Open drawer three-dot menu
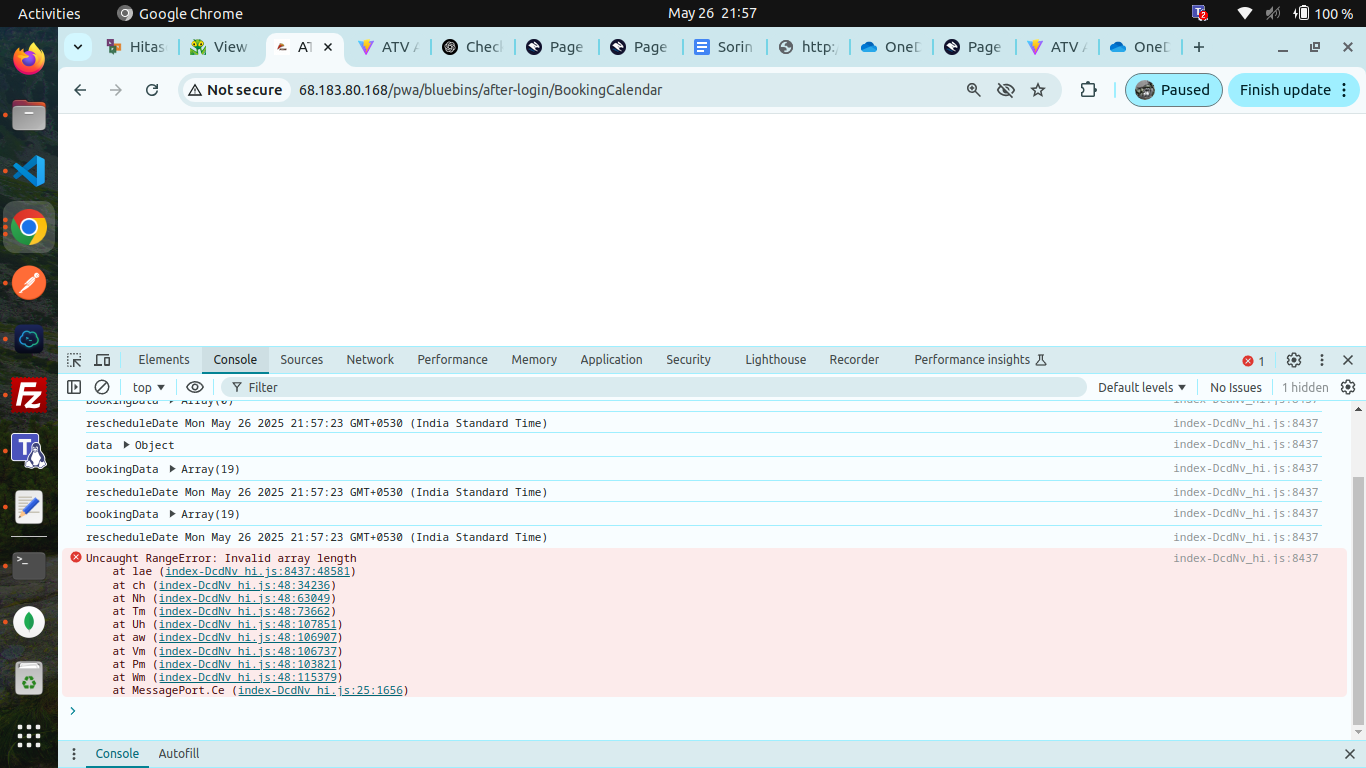The image size is (1366, 768). pyautogui.click(x=74, y=754)
